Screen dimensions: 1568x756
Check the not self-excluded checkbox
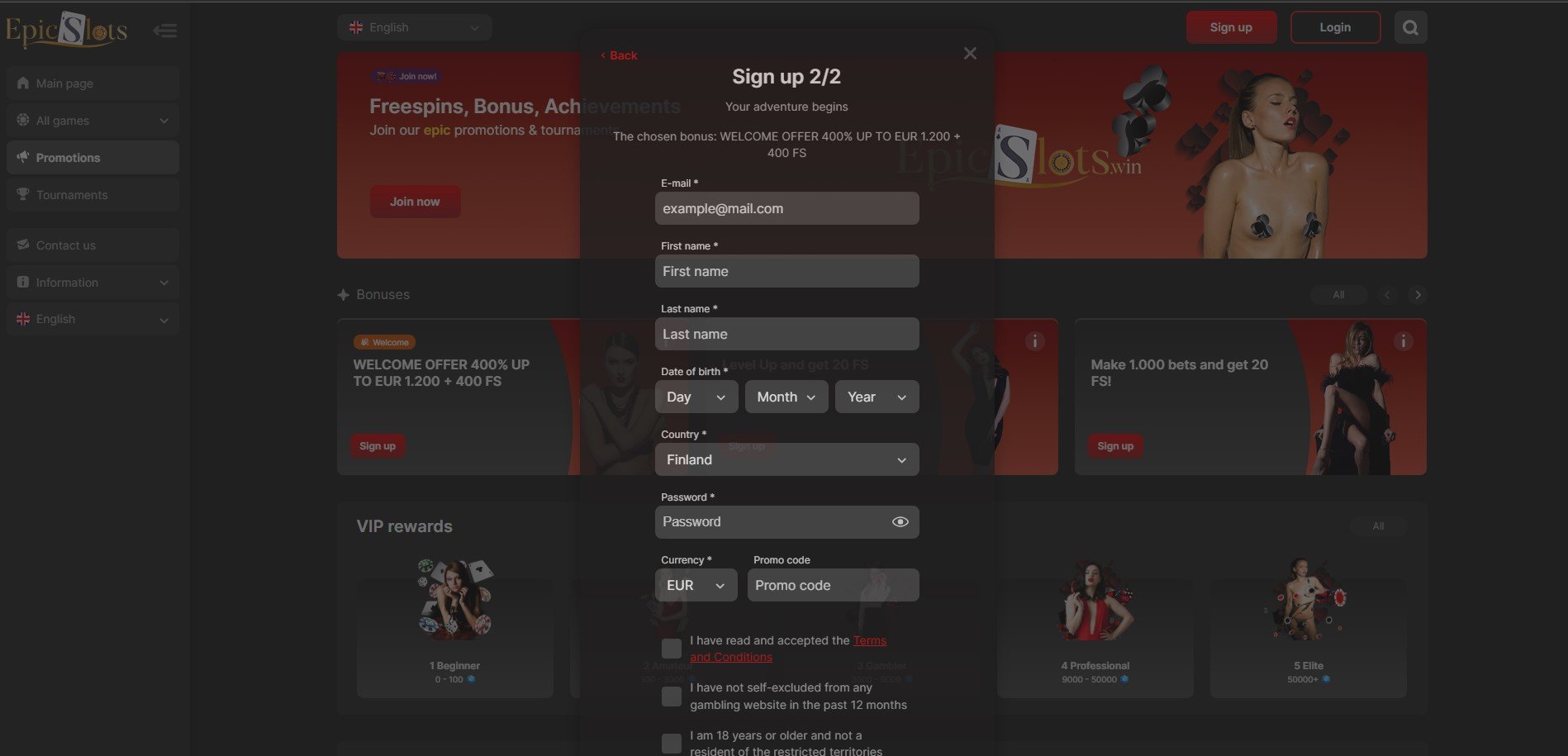click(x=672, y=697)
